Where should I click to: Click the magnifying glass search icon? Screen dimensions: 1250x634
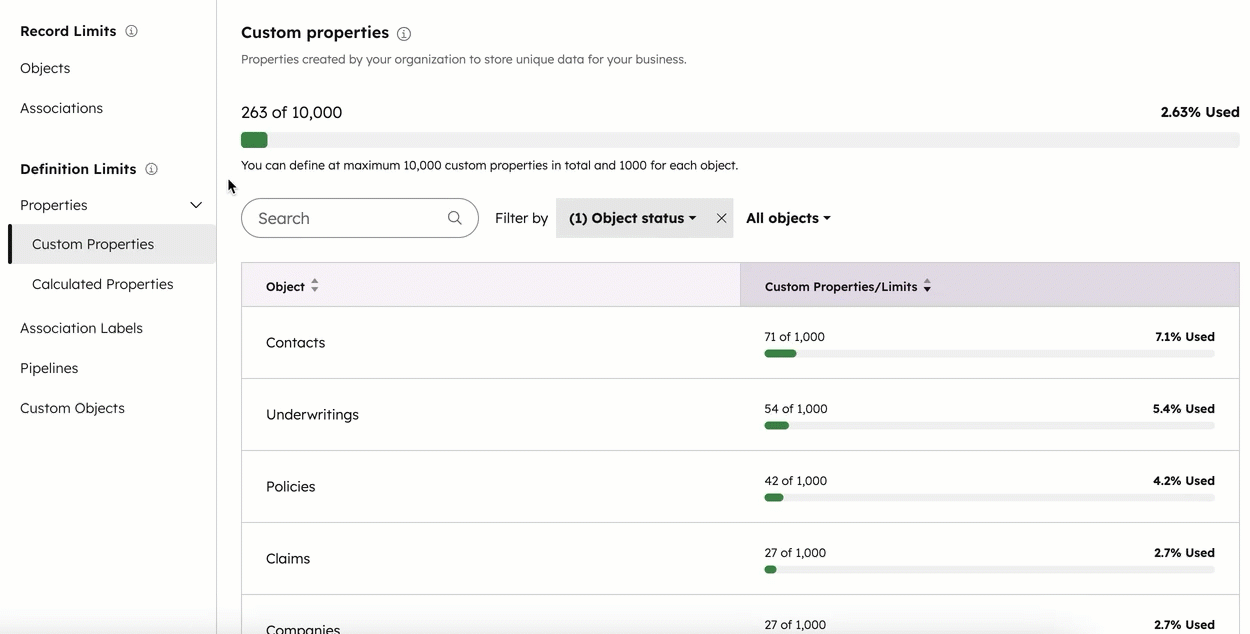[x=454, y=217]
